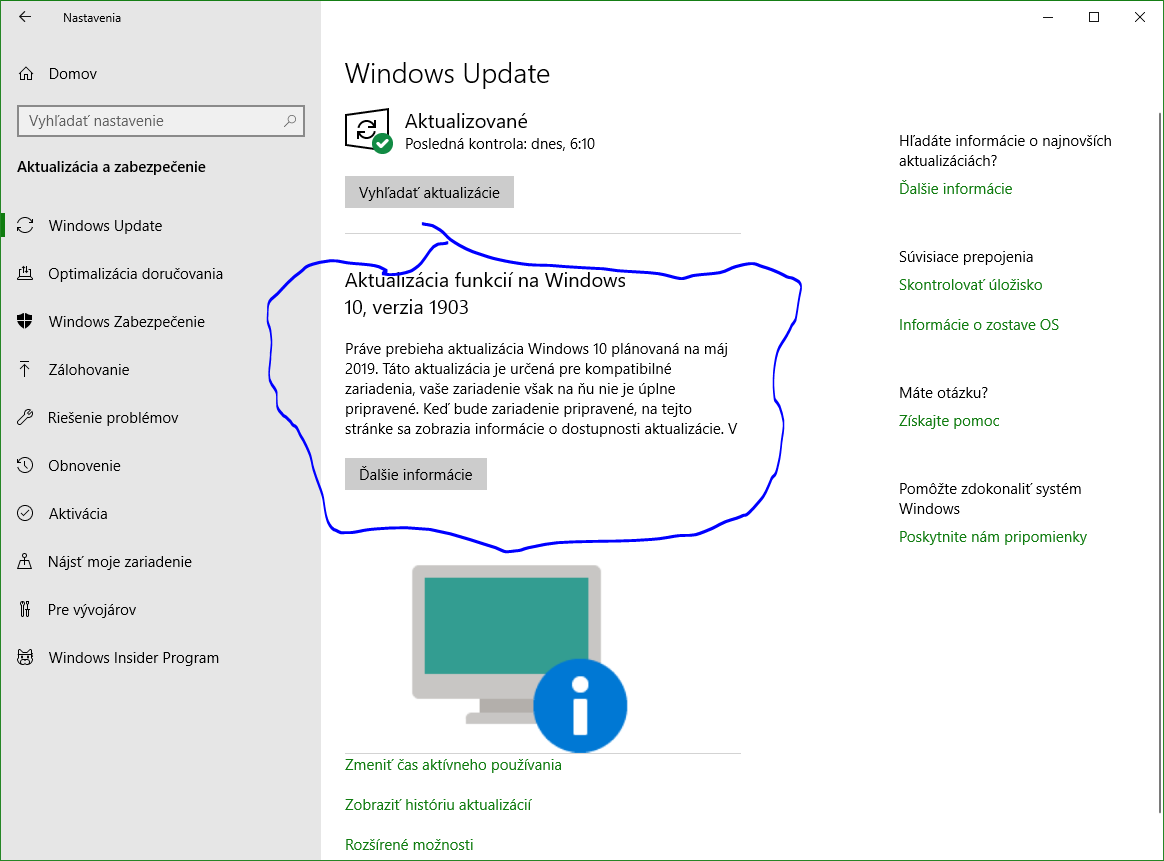Click Informácie o zostave OS link
Image resolution: width=1164 pixels, height=861 pixels.
[978, 324]
